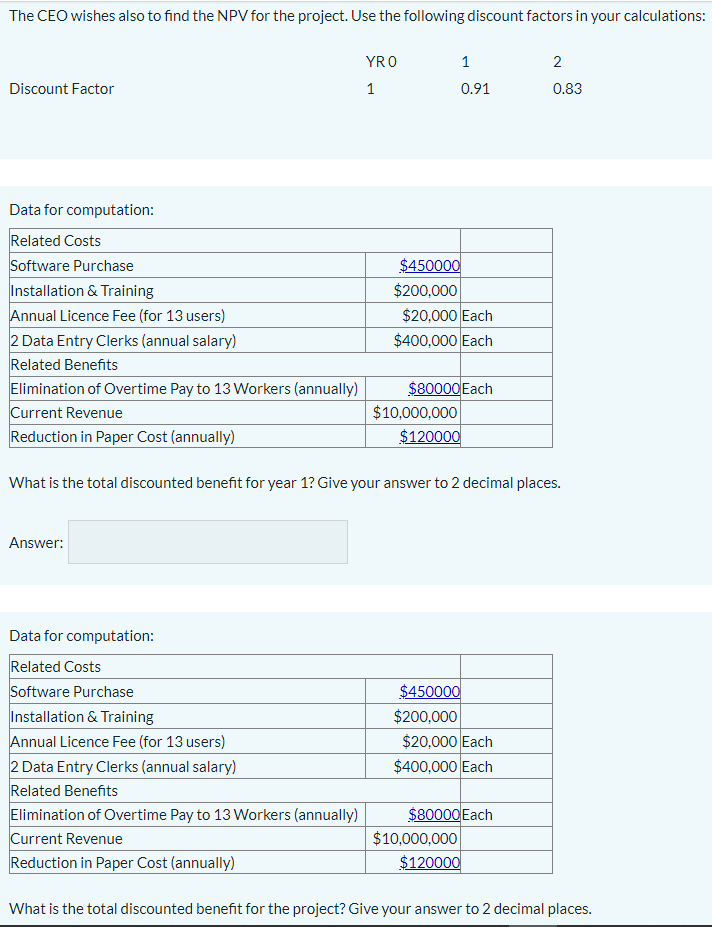Select 'Installation & Training' in first table

(82, 290)
